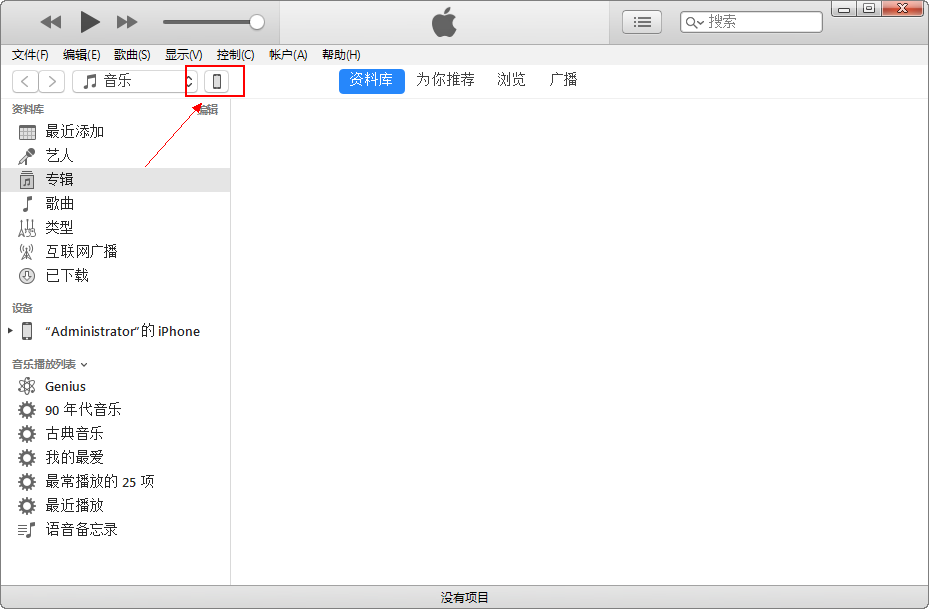
Task: Click the gear icon for 古典音乐
Action: pyautogui.click(x=27, y=434)
